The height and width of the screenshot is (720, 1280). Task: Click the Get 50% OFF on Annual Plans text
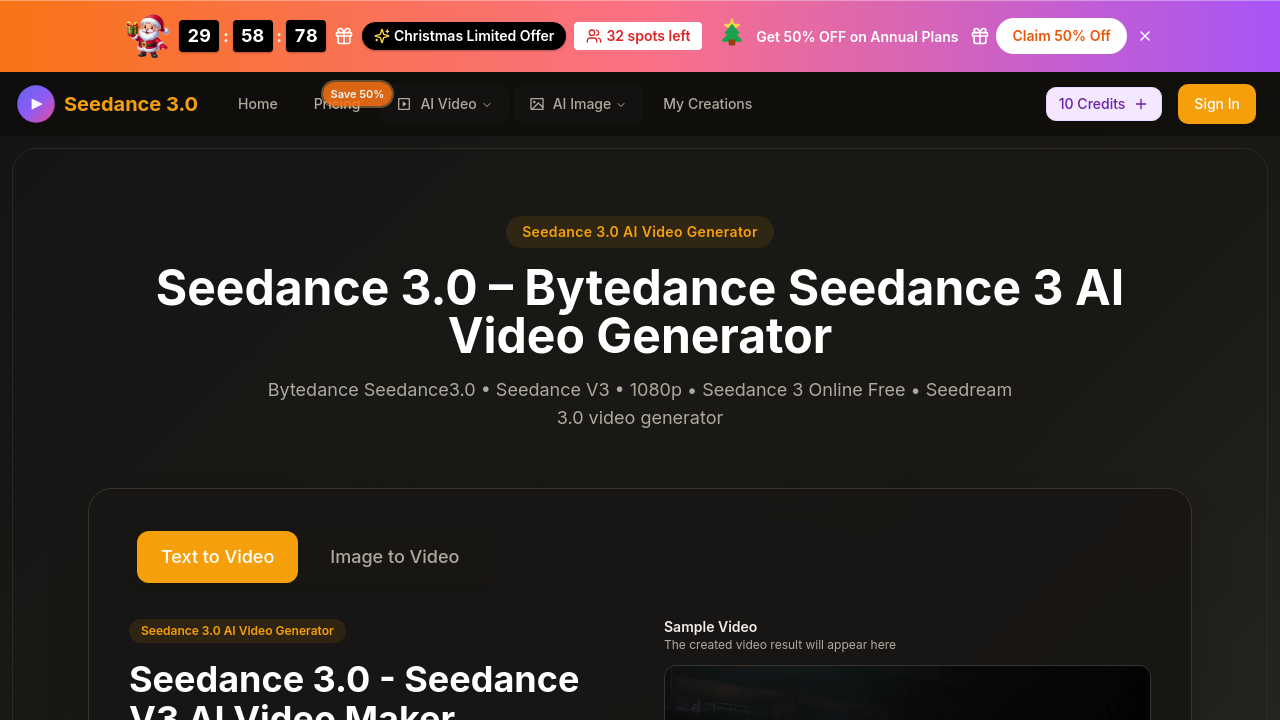pos(857,36)
